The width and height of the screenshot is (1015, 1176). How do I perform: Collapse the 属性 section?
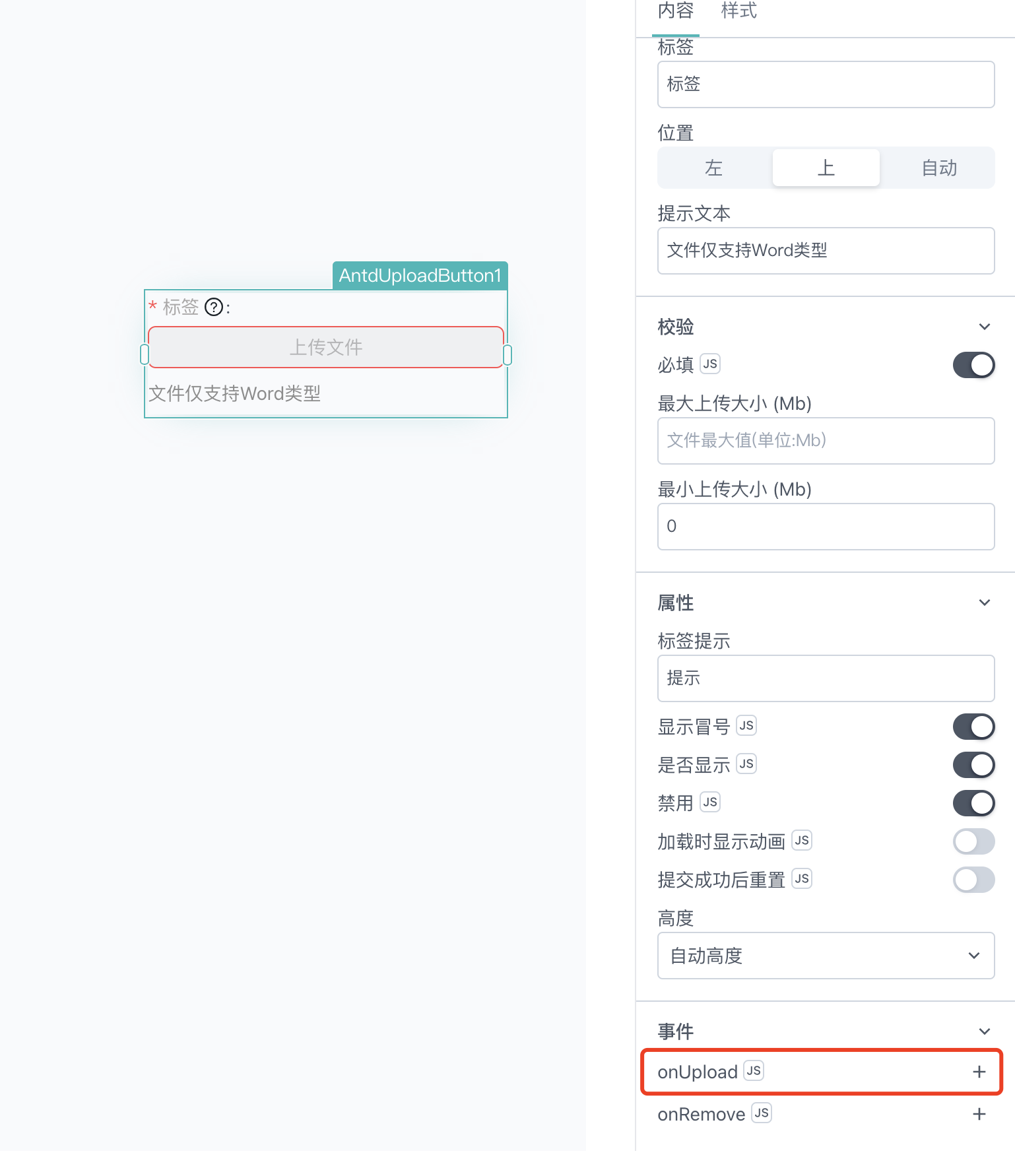tap(984, 603)
